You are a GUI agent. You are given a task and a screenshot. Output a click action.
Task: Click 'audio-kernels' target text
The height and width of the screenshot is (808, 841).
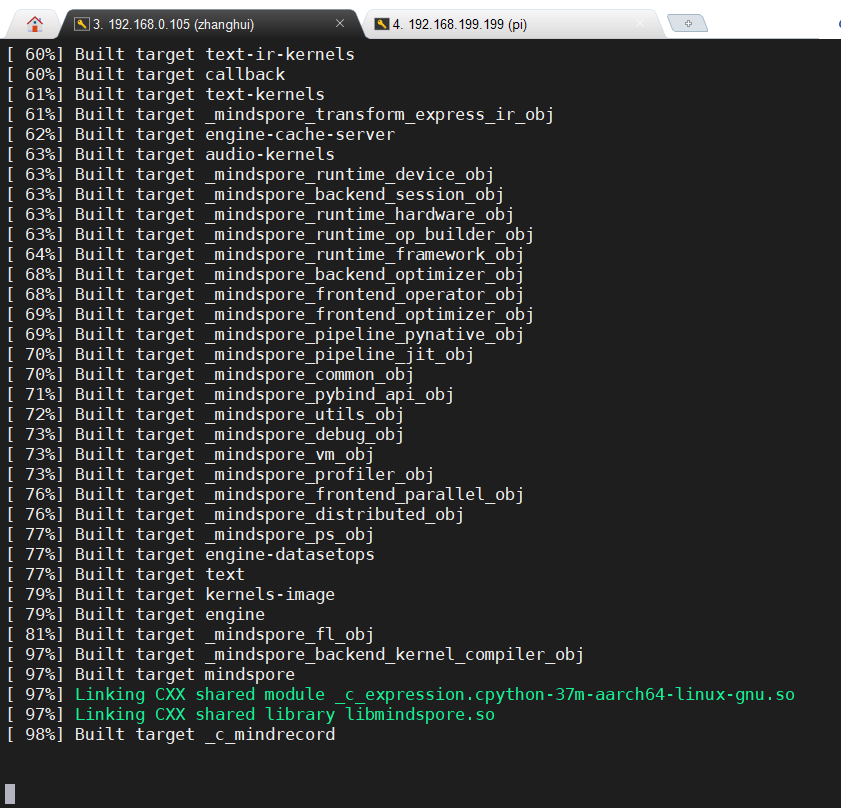click(x=270, y=154)
